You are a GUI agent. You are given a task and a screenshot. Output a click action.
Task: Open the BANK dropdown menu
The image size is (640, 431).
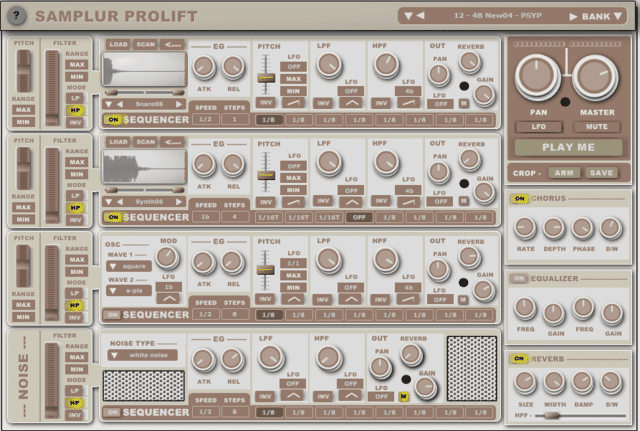point(602,16)
